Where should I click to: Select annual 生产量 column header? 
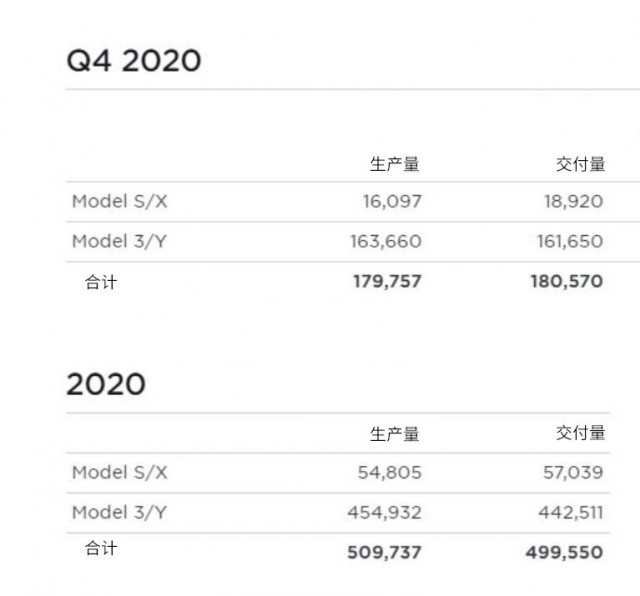394,434
